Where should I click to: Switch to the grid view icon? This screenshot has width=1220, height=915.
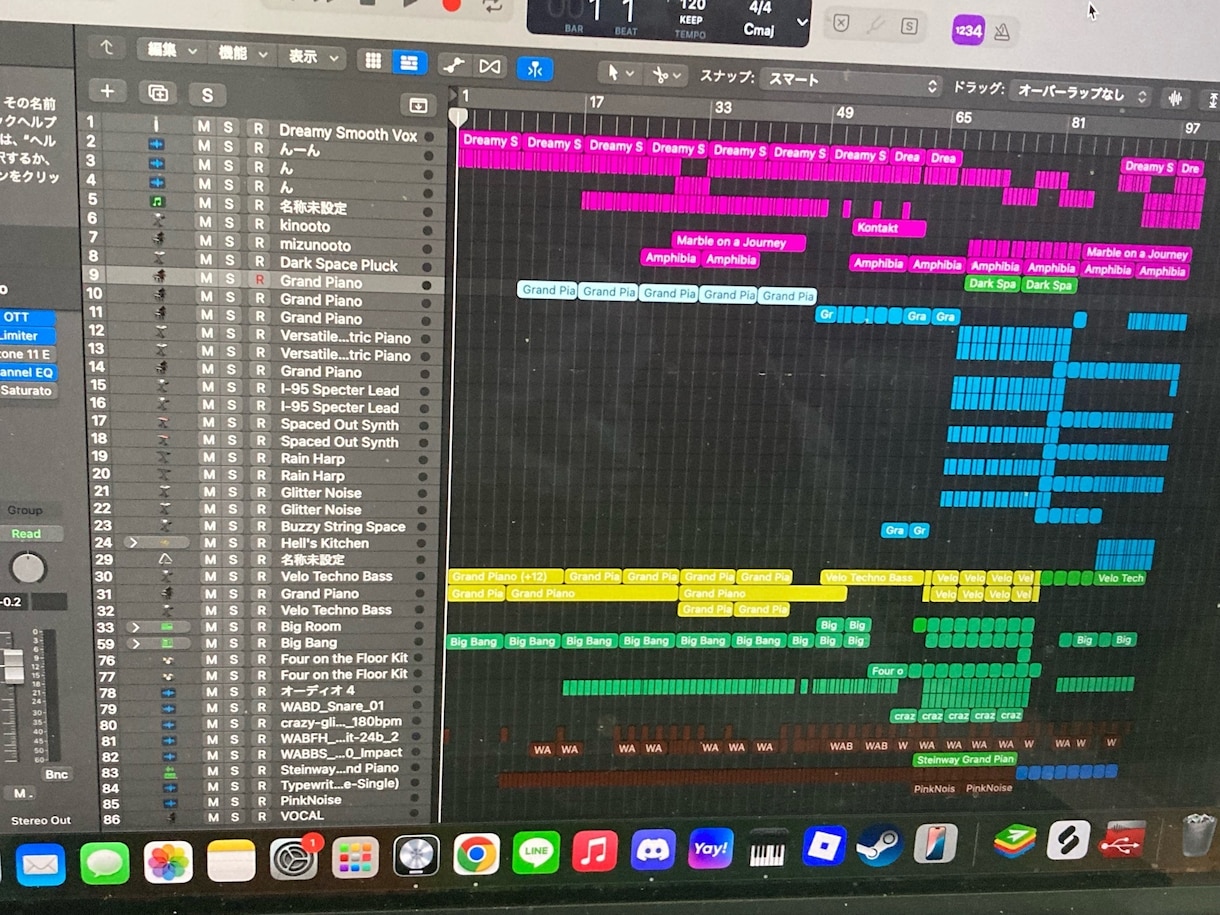point(373,62)
